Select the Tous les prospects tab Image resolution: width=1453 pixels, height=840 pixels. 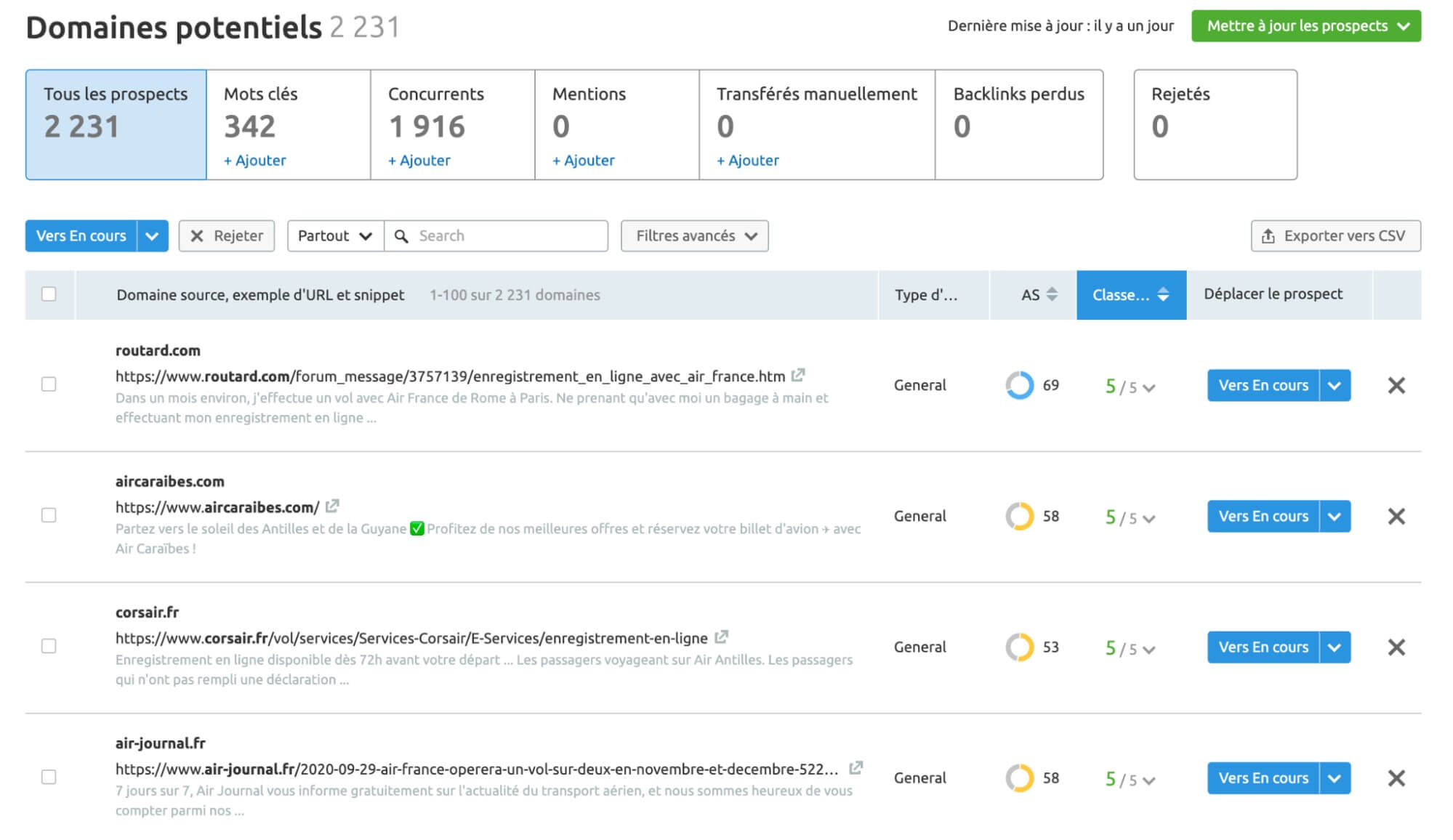pyautogui.click(x=116, y=124)
